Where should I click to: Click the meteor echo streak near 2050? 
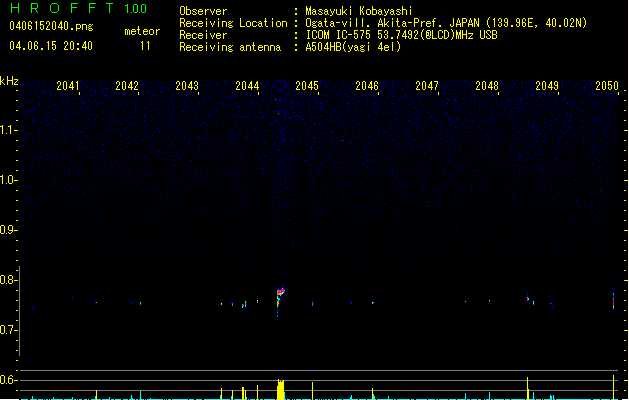coord(613,299)
